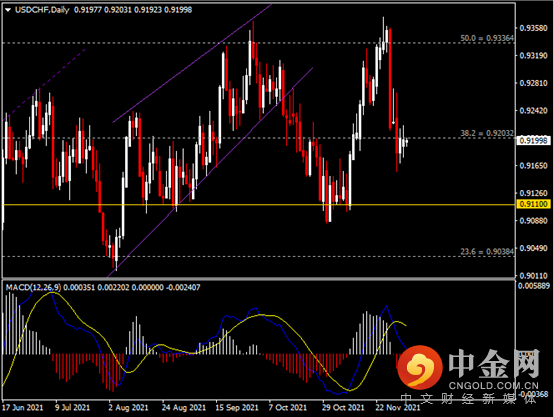Select the 23.6 = 0.90384 Fibonacci label
Image resolution: width=554 pixels, height=417 pixels.
click(x=487, y=251)
